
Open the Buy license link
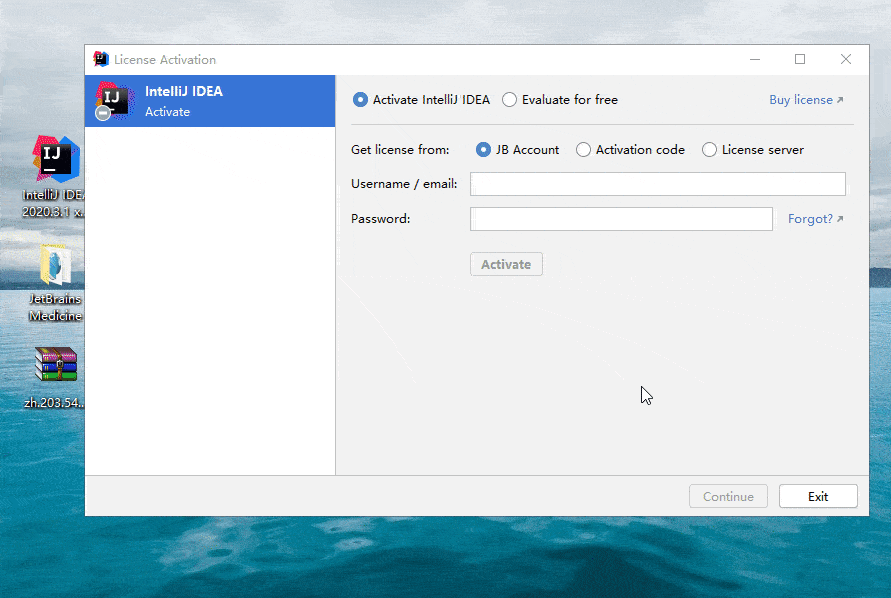[806, 99]
